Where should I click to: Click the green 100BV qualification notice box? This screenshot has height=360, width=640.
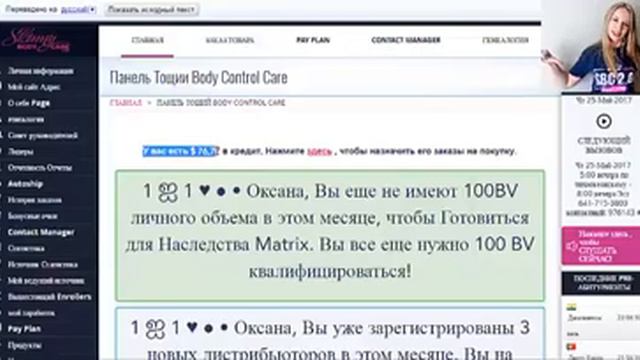(x=330, y=236)
